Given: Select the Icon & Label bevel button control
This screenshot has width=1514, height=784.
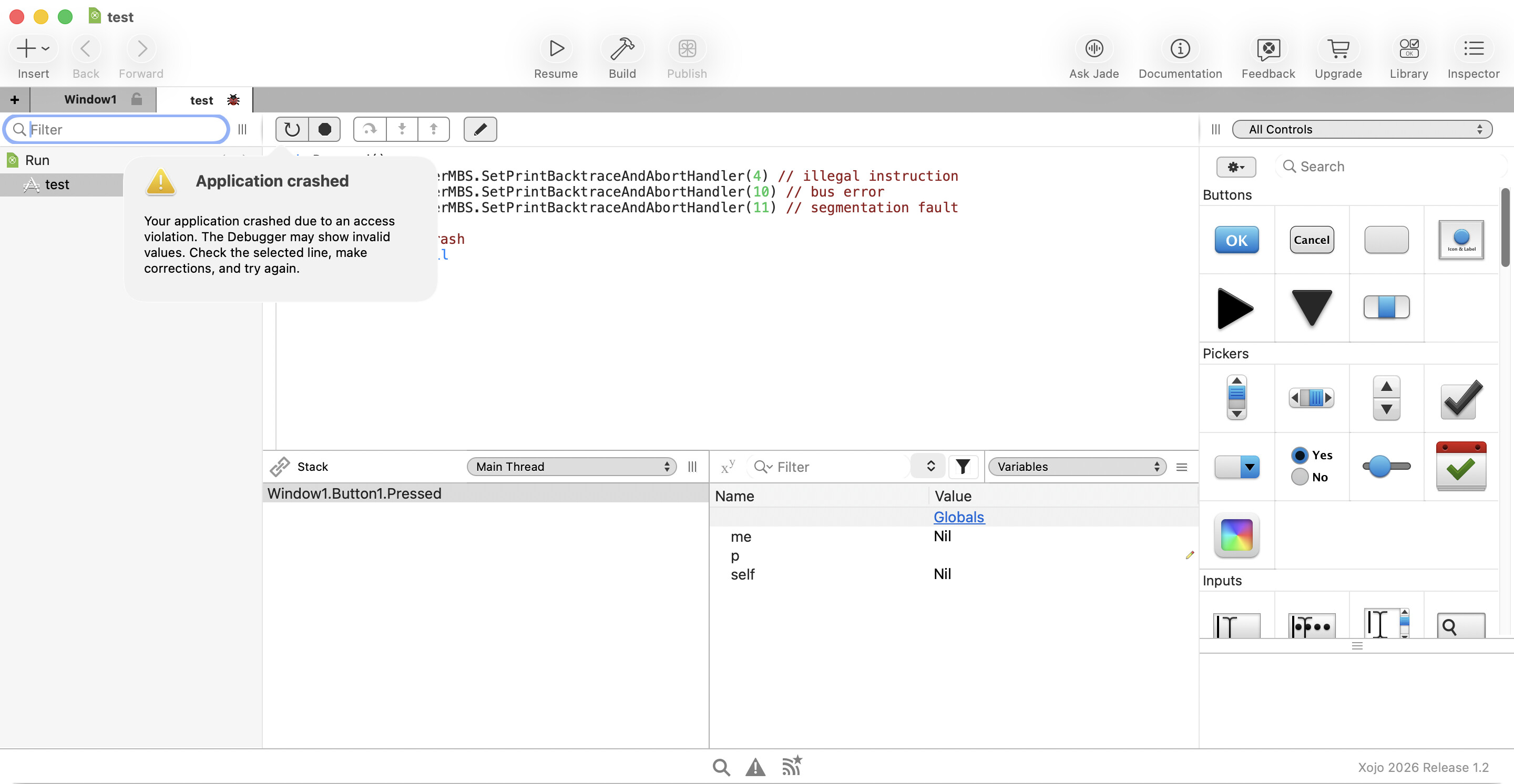Looking at the screenshot, I should (1461, 240).
